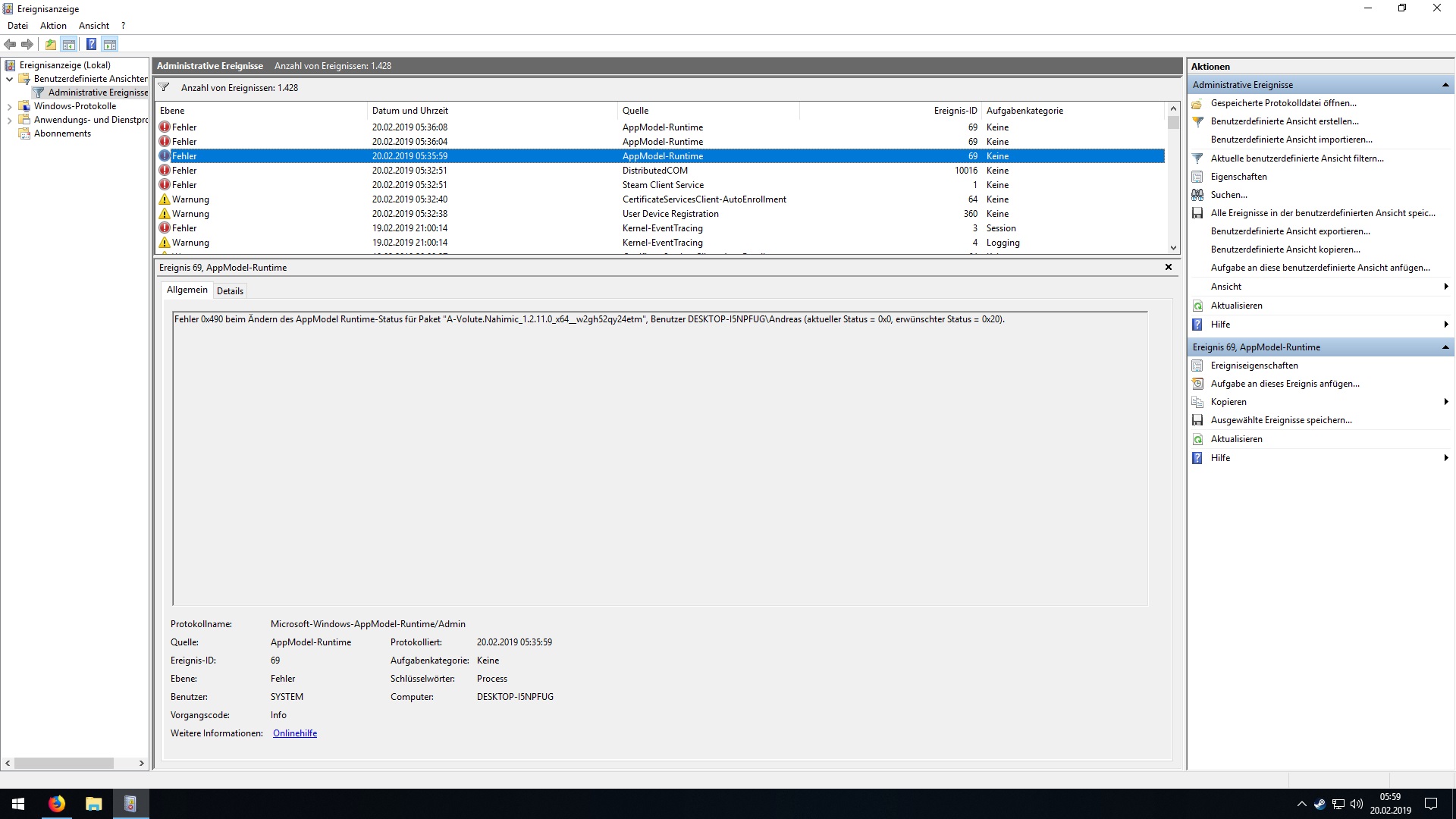The height and width of the screenshot is (819, 1456).
Task: Click Suchen binoculars action
Action: (1228, 195)
